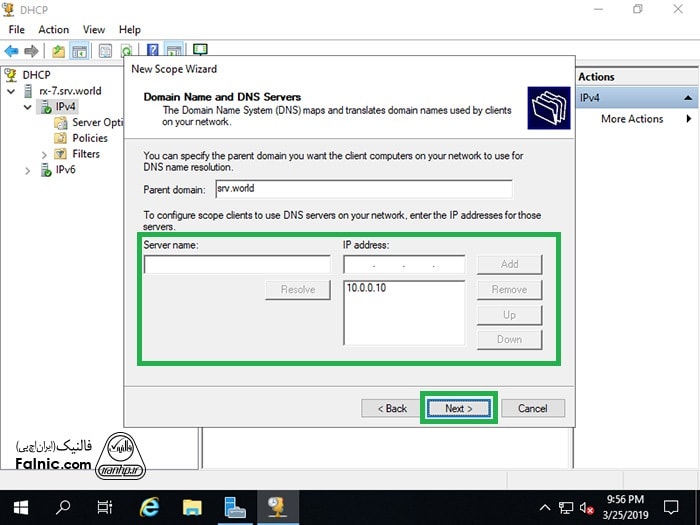Screen dimensions: 700x525
Task: Click the green monitor toolbar icon
Action: (x=200, y=50)
